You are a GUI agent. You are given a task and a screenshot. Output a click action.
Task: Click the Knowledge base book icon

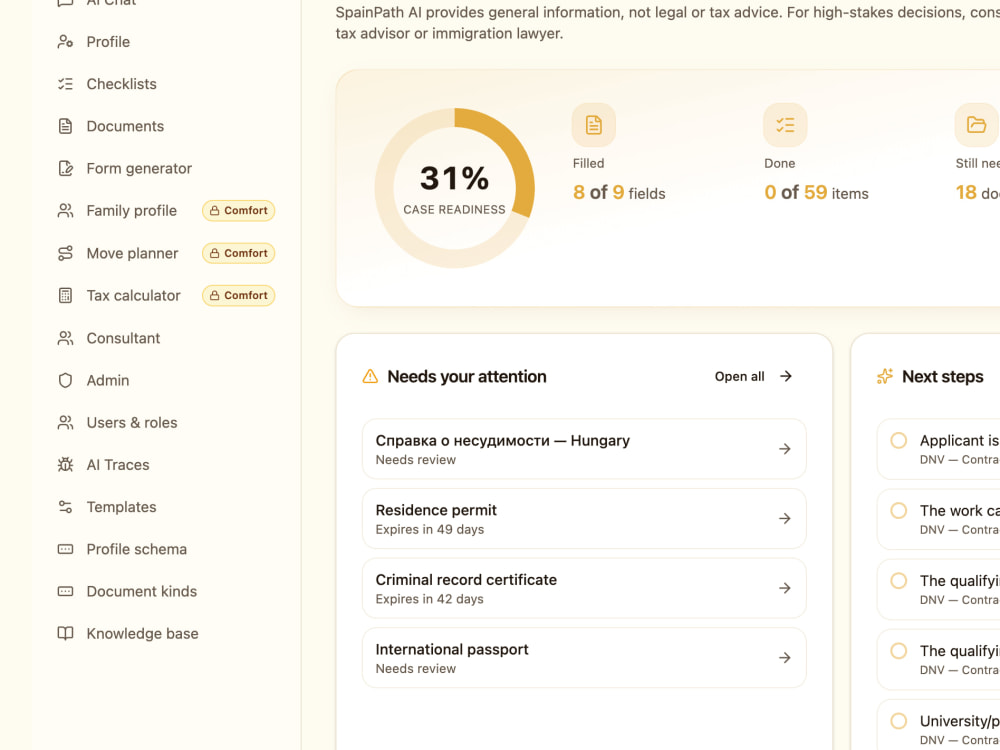pos(65,633)
